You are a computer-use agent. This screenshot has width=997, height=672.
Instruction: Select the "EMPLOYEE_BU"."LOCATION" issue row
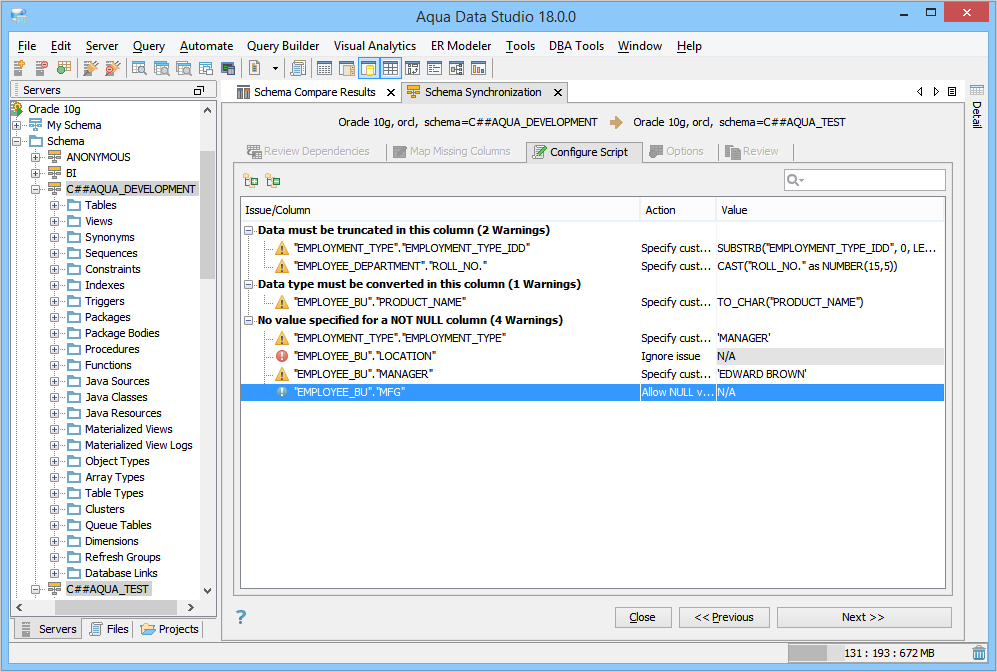(x=593, y=356)
